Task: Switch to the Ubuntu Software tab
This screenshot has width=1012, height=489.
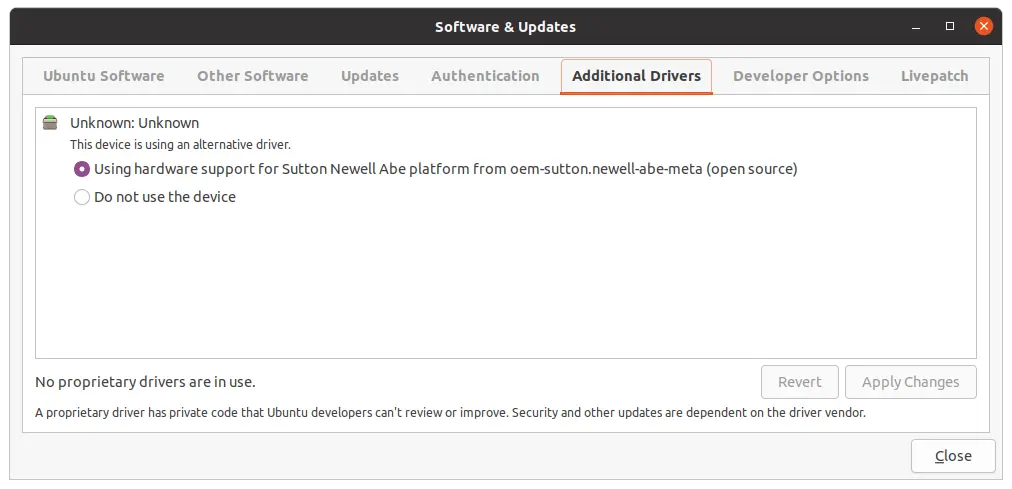Action: click(x=103, y=76)
